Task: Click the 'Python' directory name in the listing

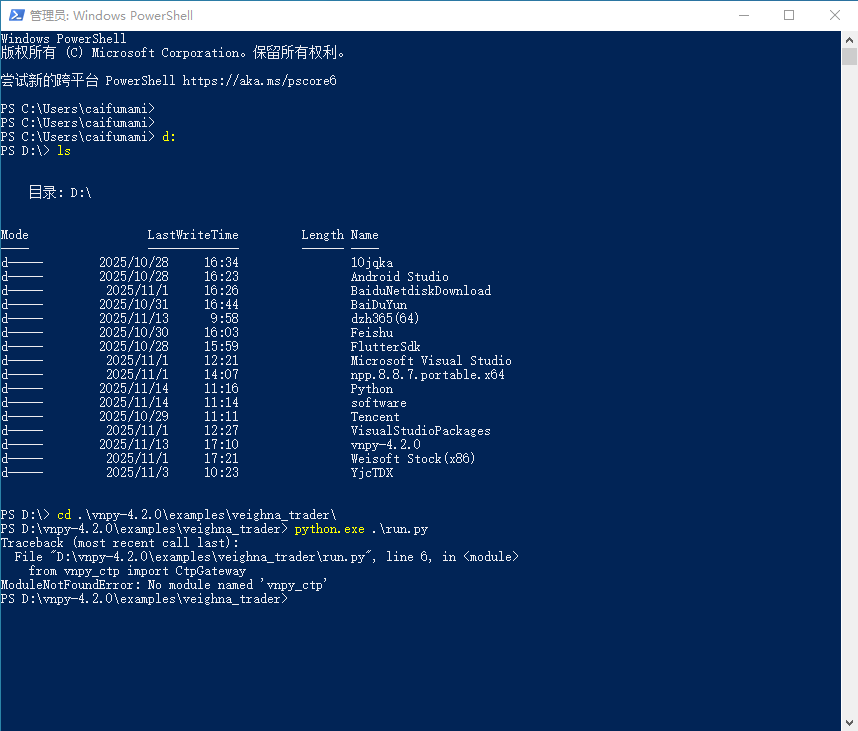Action: (371, 389)
